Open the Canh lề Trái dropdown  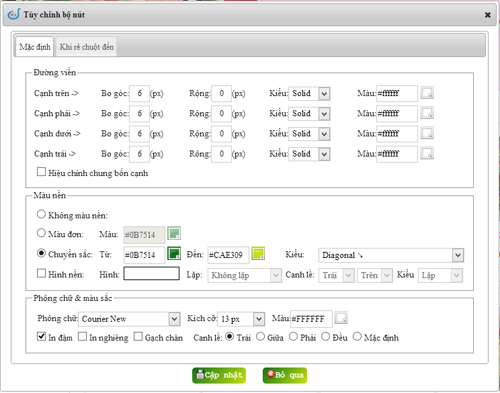click(336, 275)
